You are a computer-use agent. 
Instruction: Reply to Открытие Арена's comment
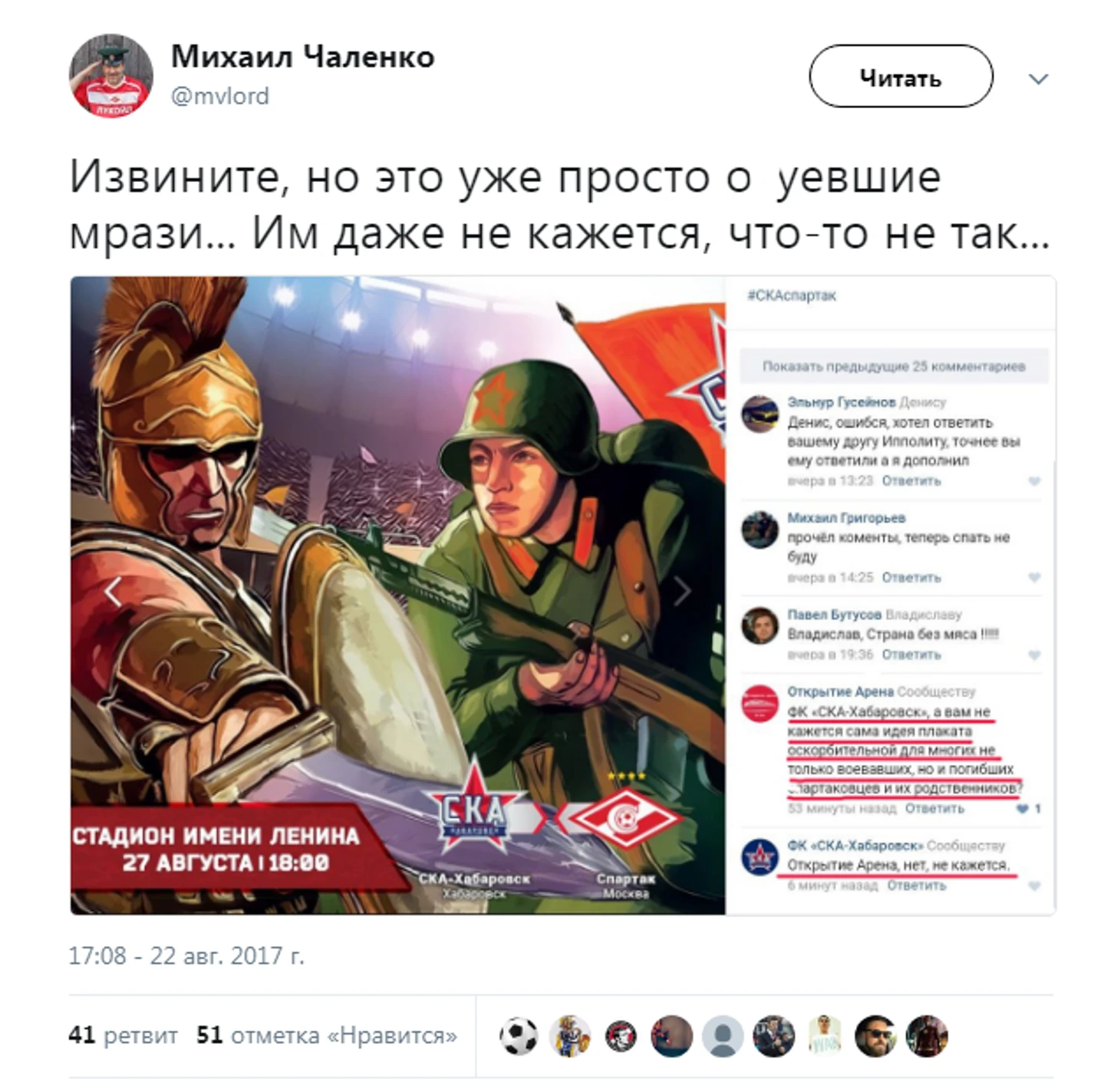coord(934,809)
